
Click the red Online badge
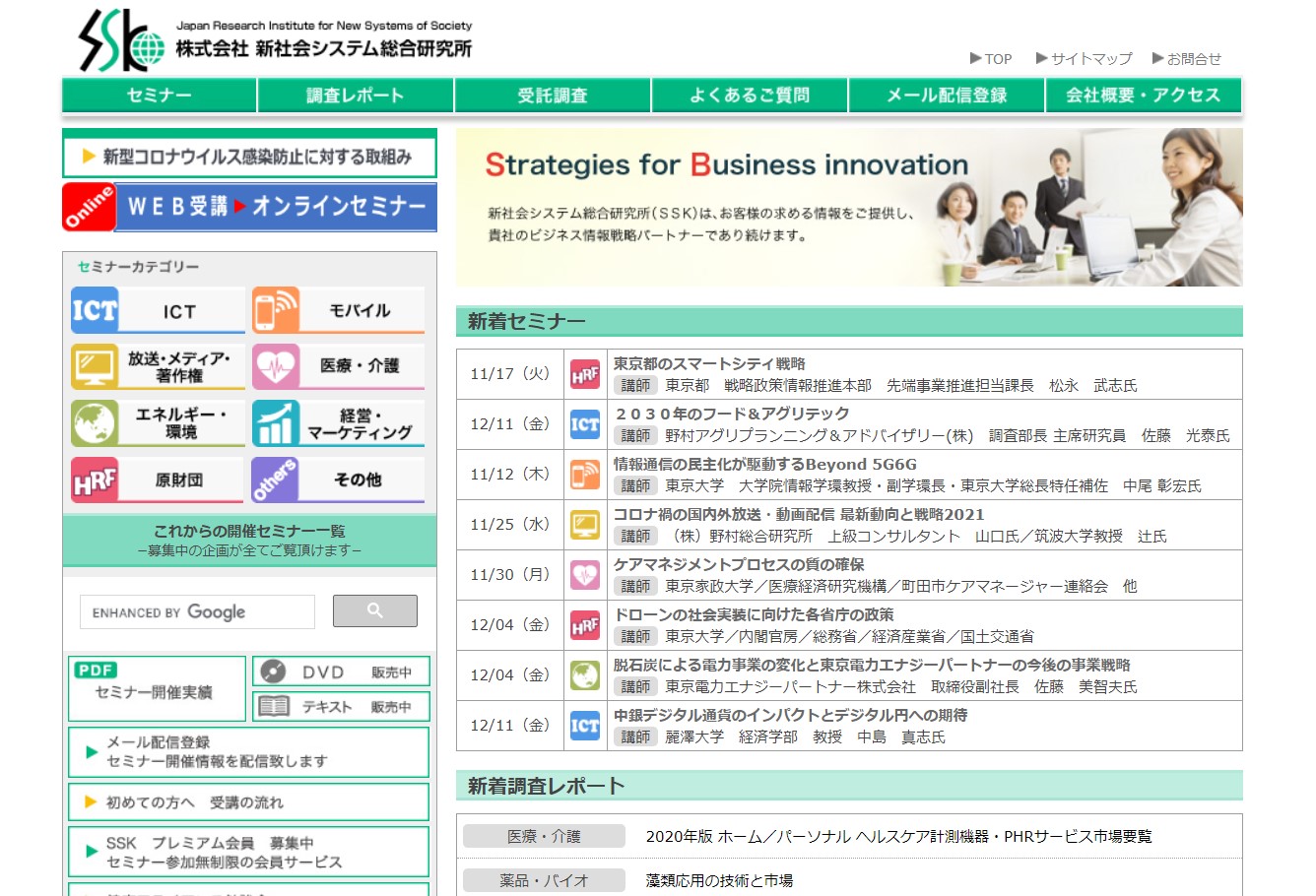coord(89,207)
